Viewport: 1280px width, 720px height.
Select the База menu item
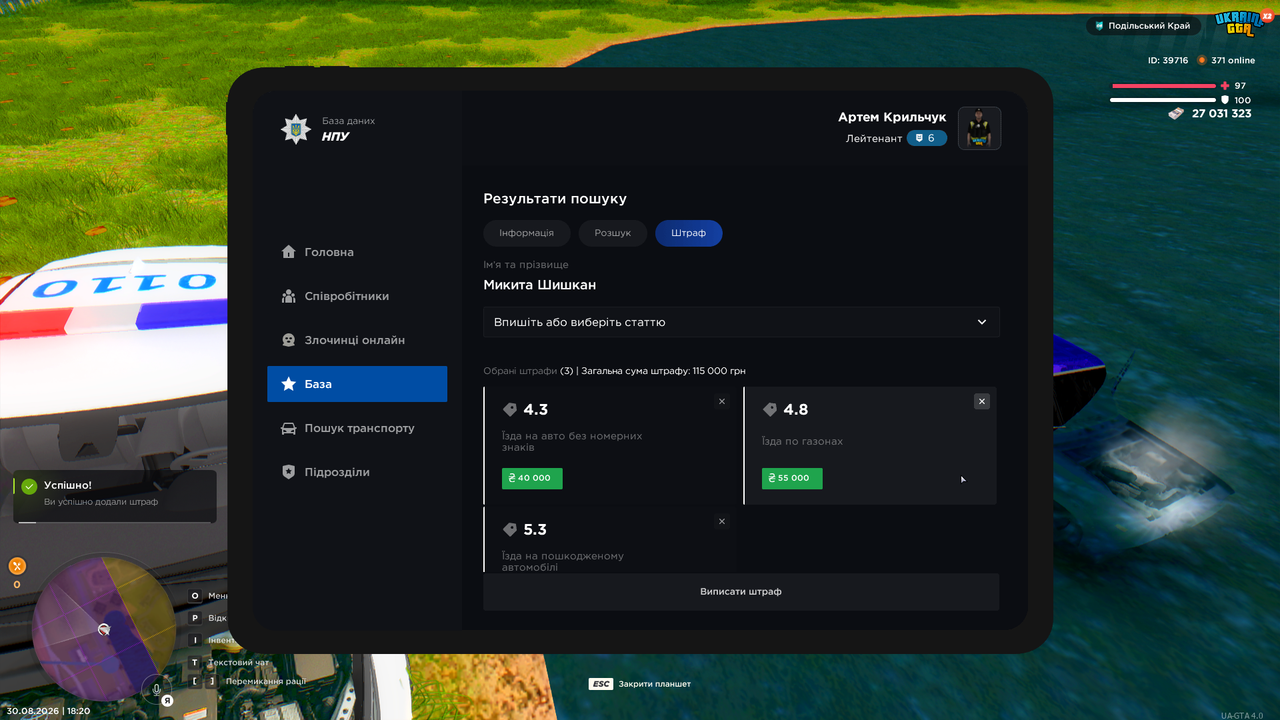[x=357, y=384]
